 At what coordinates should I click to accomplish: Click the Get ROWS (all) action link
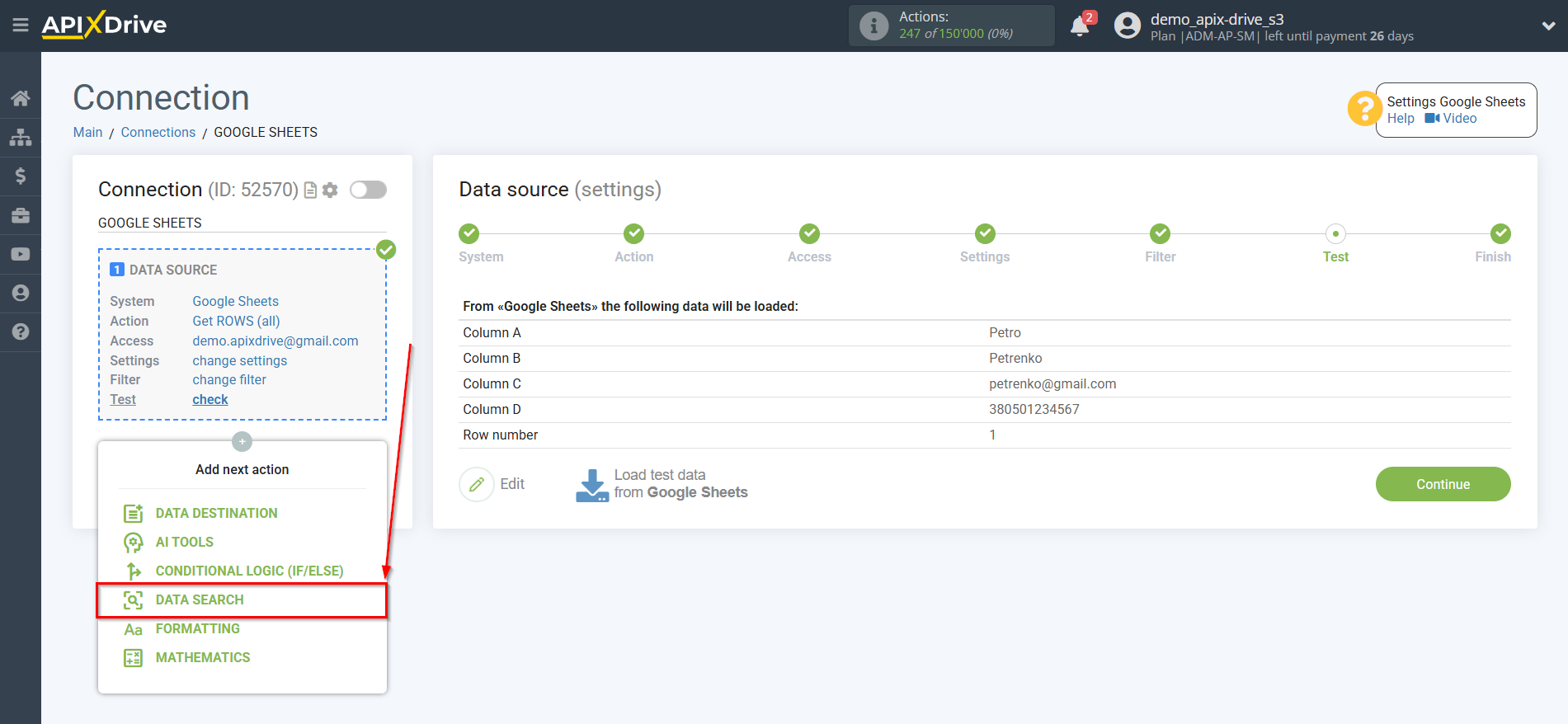pos(236,321)
